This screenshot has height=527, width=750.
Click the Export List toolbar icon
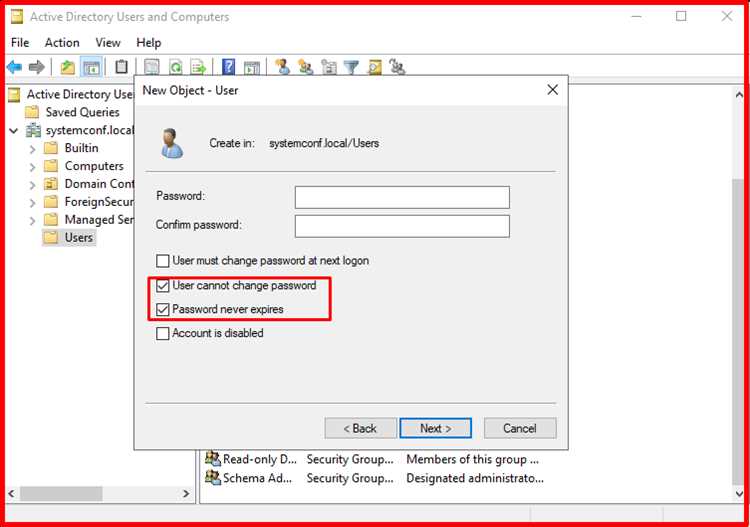(x=198, y=67)
